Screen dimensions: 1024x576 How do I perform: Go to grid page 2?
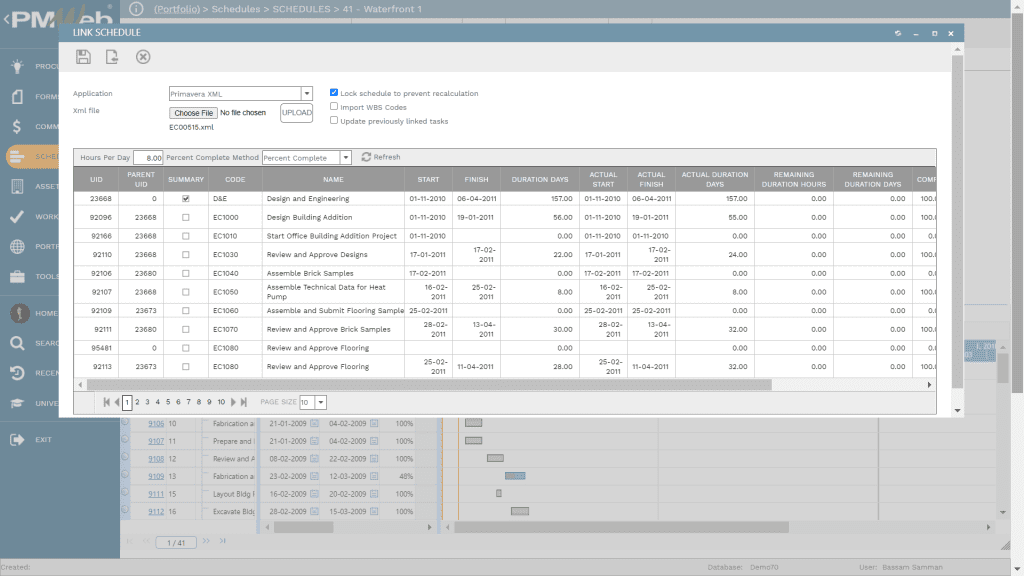tap(137, 402)
